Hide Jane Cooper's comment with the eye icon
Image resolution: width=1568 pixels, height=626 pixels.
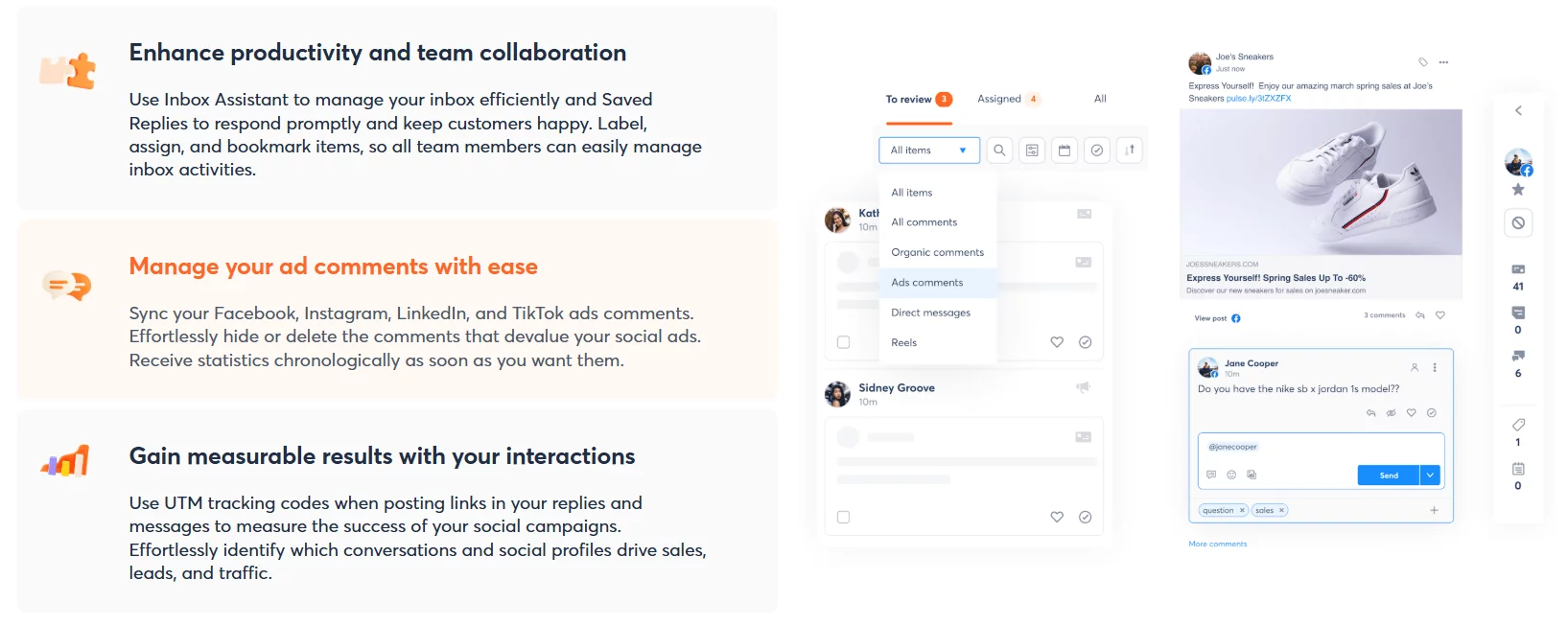[x=1392, y=413]
